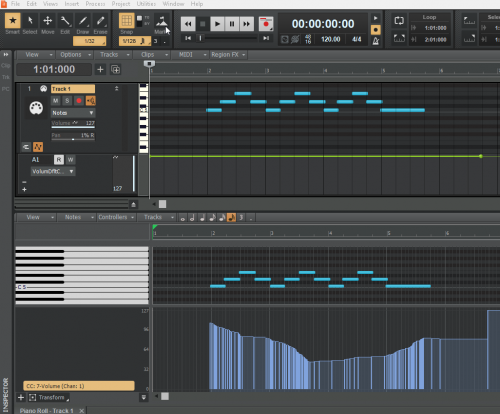This screenshot has width=500, height=414.
Task: Open the Process menu
Action: coord(95,4)
